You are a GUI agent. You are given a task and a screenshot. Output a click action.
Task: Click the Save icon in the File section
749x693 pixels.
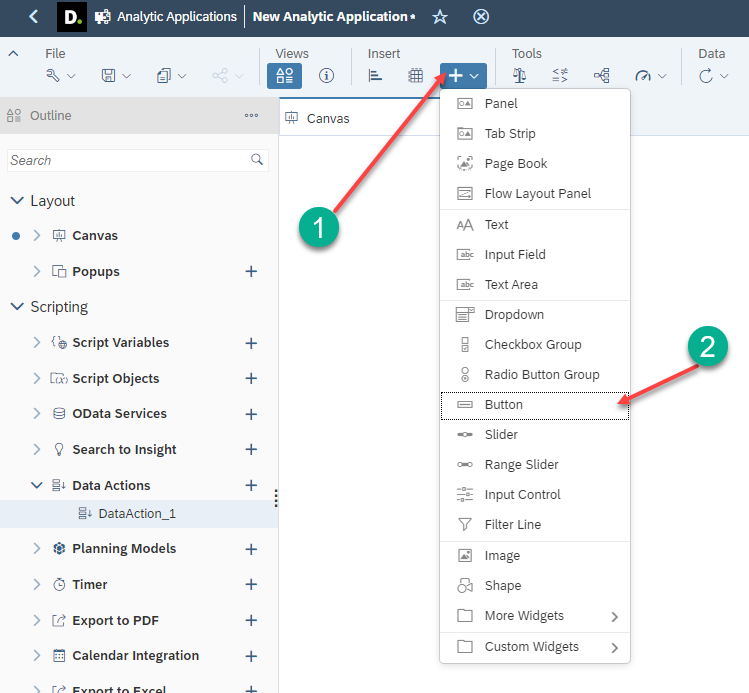point(108,76)
